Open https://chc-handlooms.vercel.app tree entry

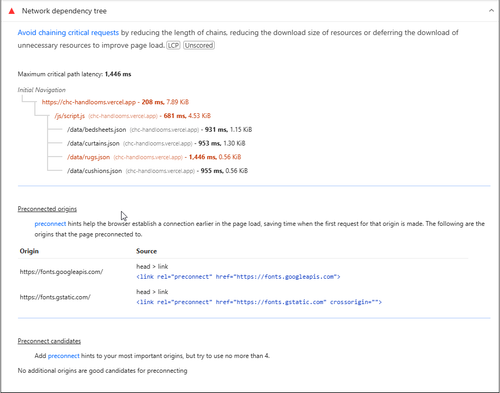pyautogui.click(x=115, y=102)
